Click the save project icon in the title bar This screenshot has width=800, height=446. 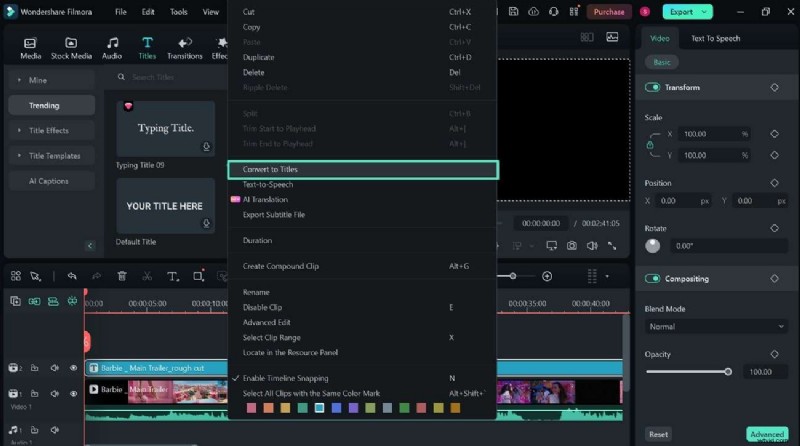click(513, 12)
